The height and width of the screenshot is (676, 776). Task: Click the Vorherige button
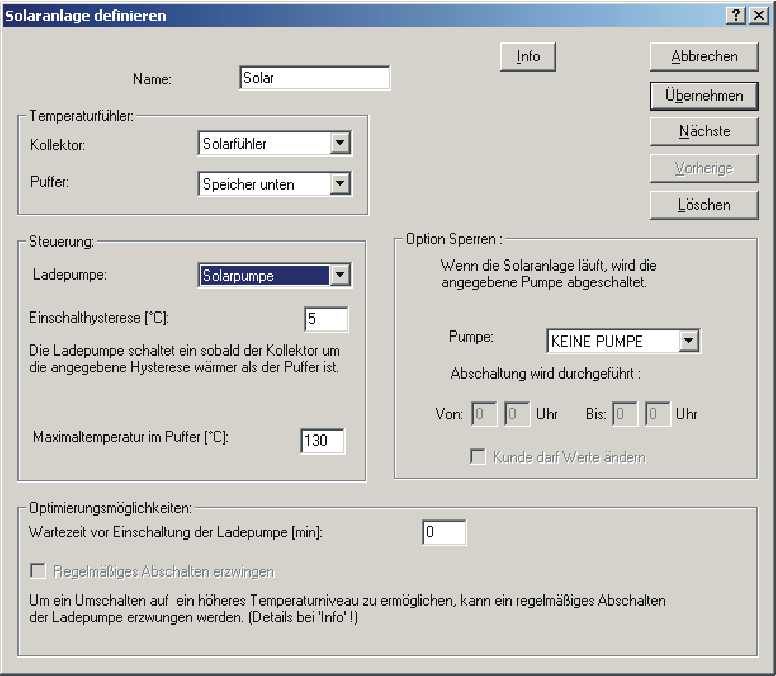click(704, 168)
